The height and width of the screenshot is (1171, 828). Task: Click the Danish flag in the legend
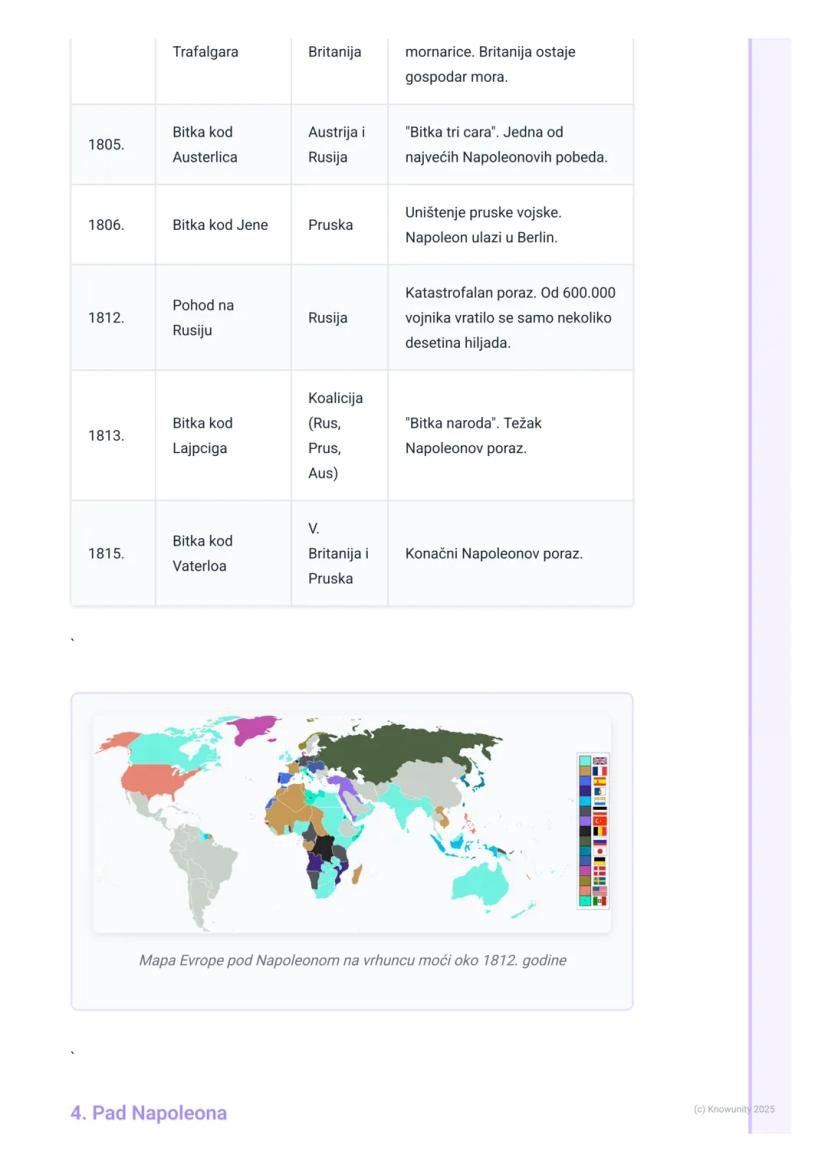[600, 871]
